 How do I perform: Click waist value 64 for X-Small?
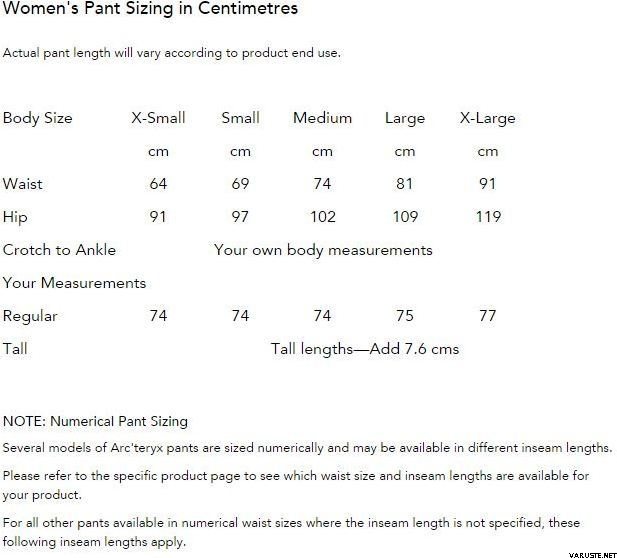point(158,184)
